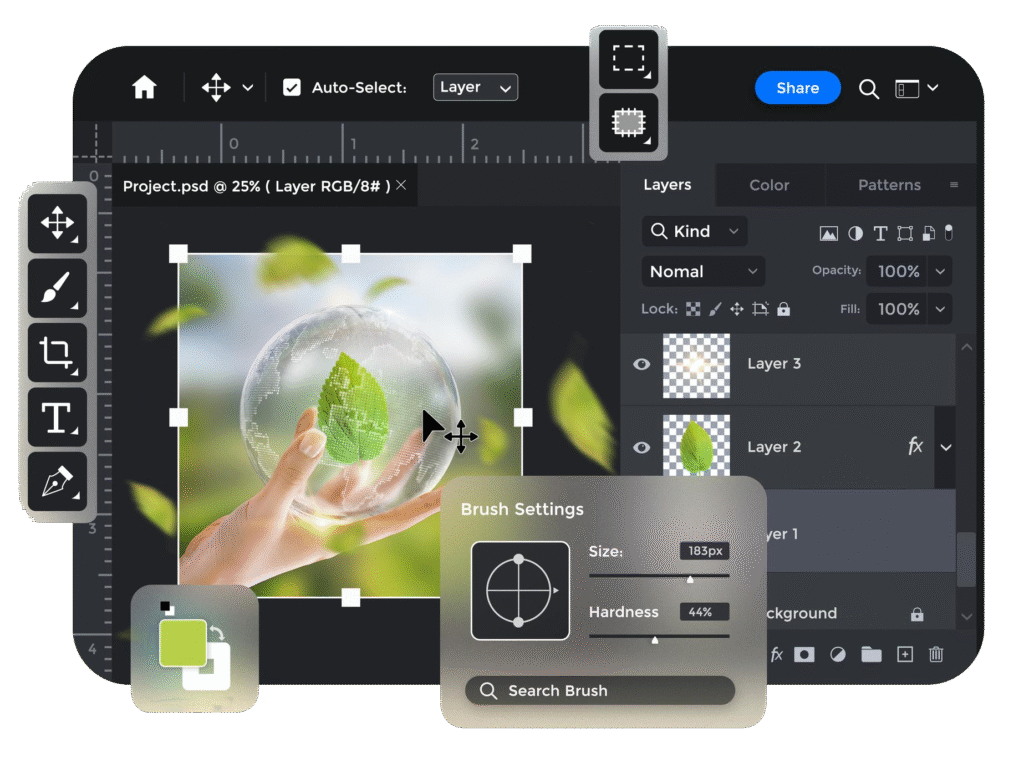Open the search magnifier in top bar

pos(869,89)
